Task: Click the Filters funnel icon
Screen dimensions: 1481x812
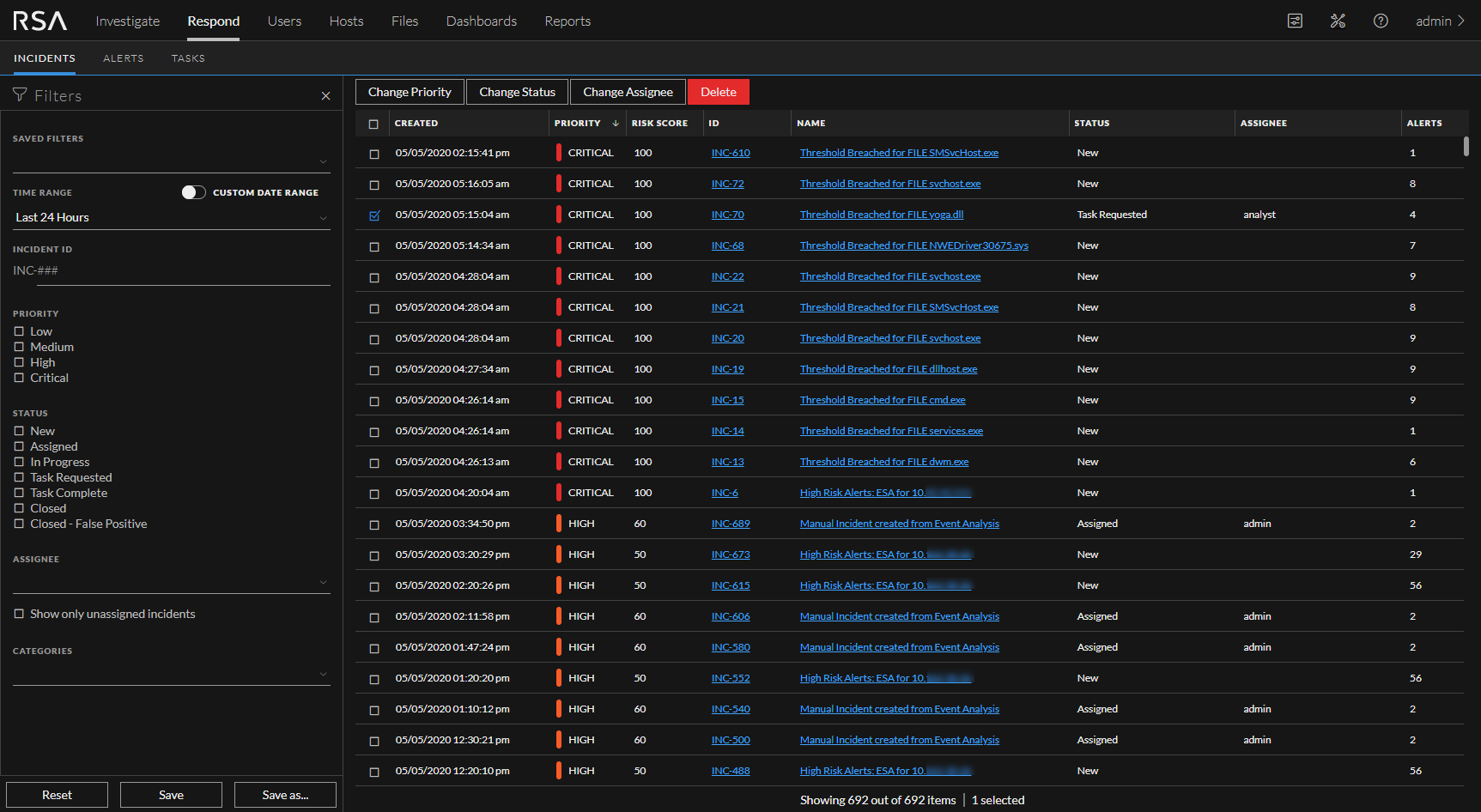Action: (20, 95)
